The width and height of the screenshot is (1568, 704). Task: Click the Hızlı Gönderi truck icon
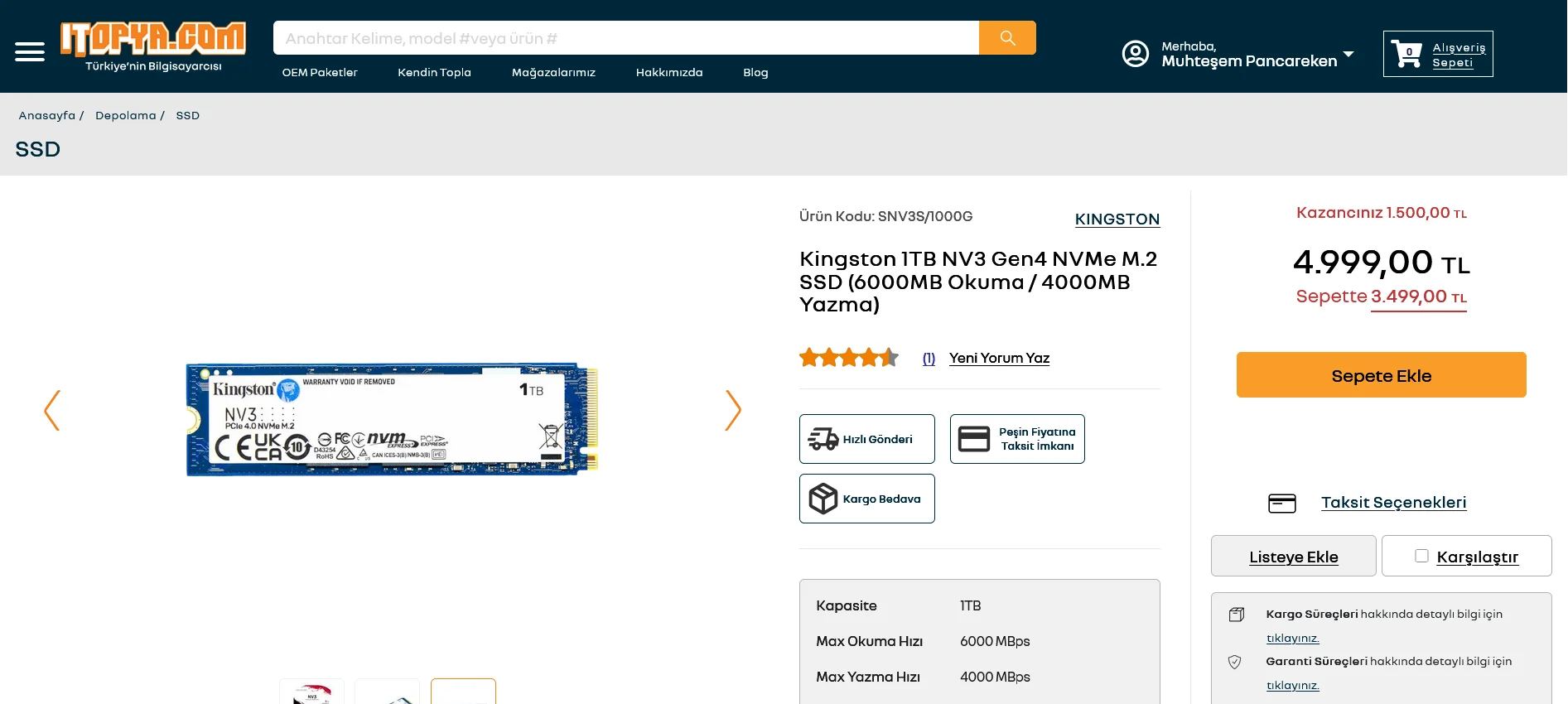click(823, 439)
